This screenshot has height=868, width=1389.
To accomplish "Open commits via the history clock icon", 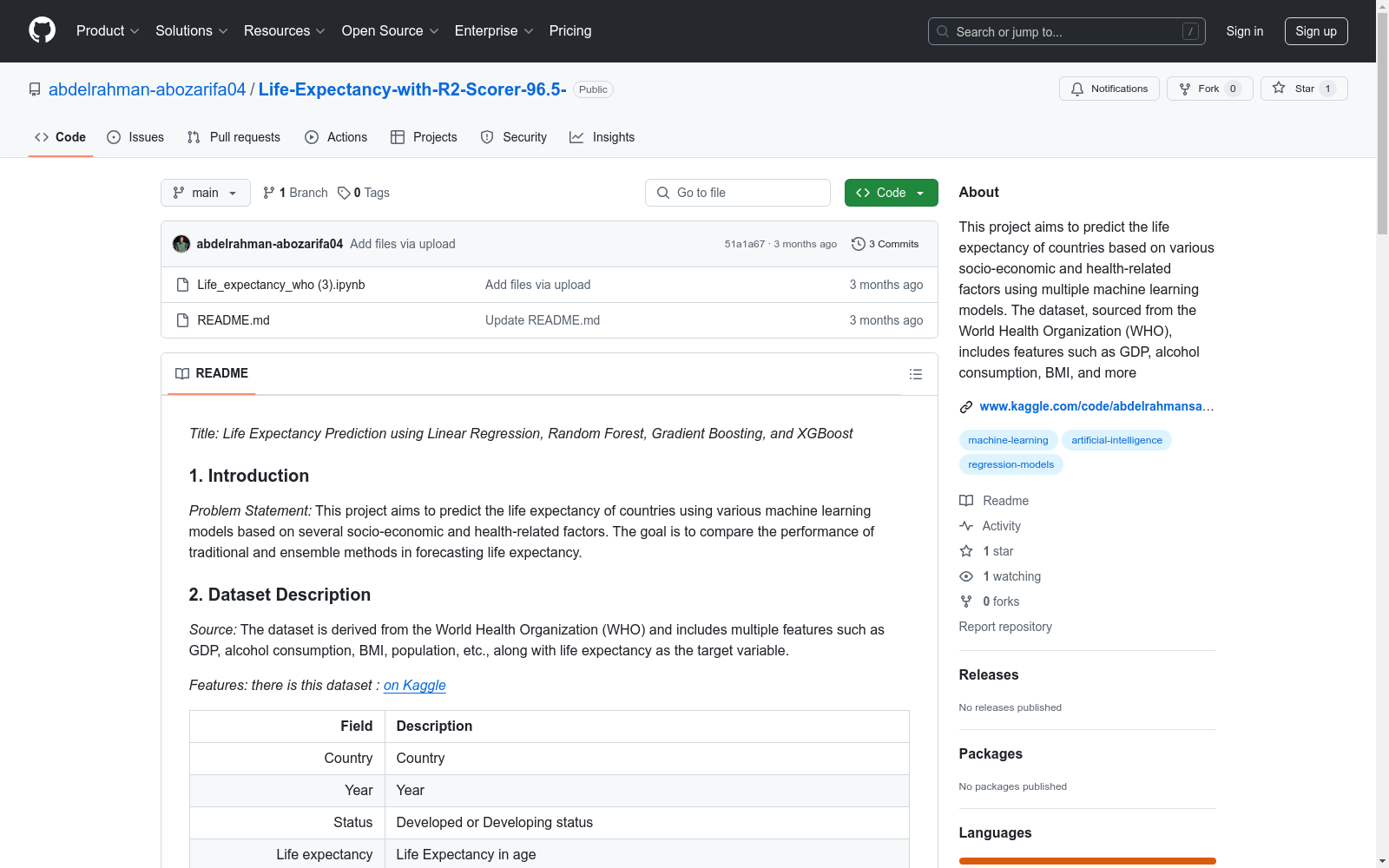I will click(x=859, y=244).
